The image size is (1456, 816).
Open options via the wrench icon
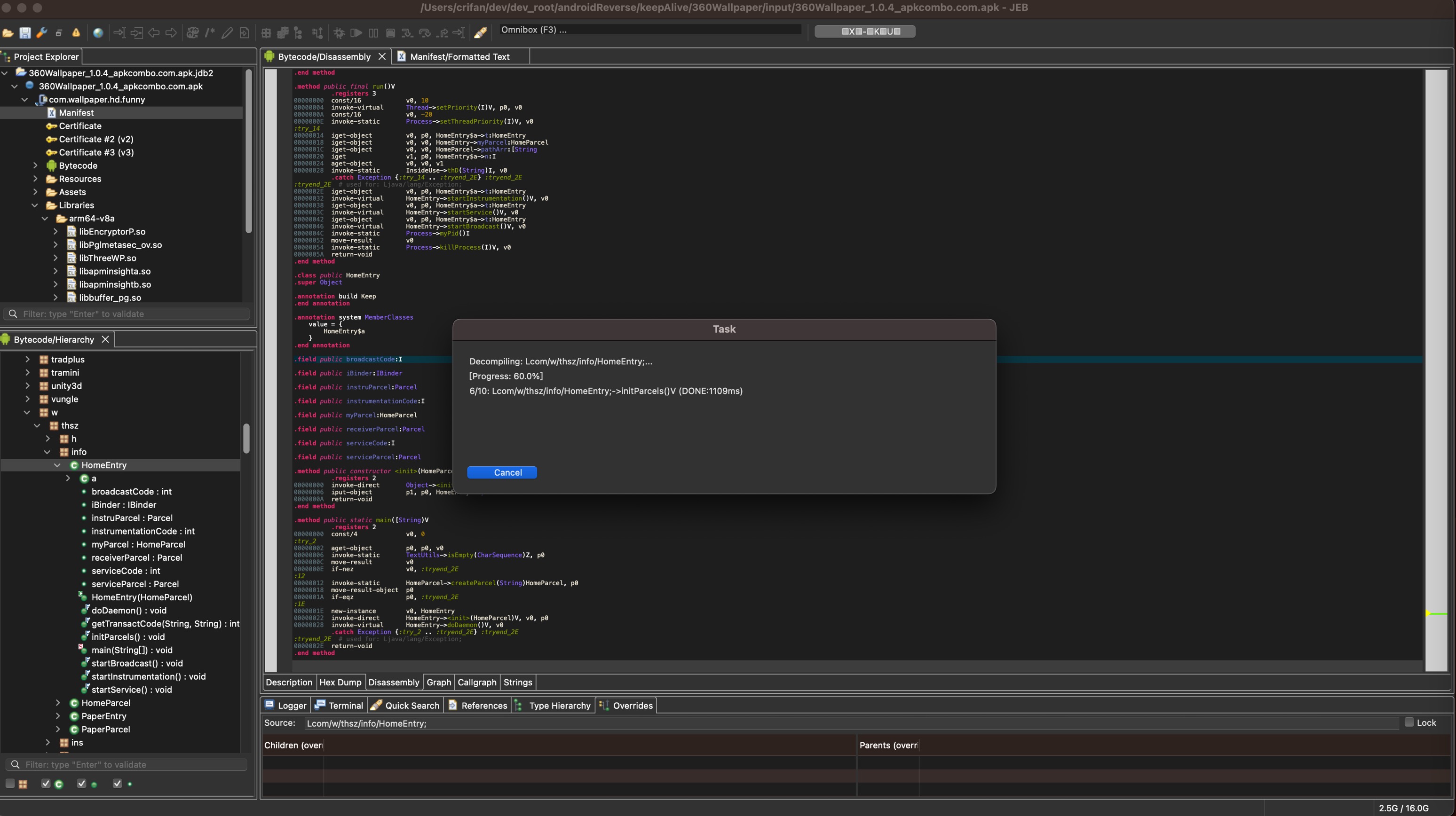point(42,33)
